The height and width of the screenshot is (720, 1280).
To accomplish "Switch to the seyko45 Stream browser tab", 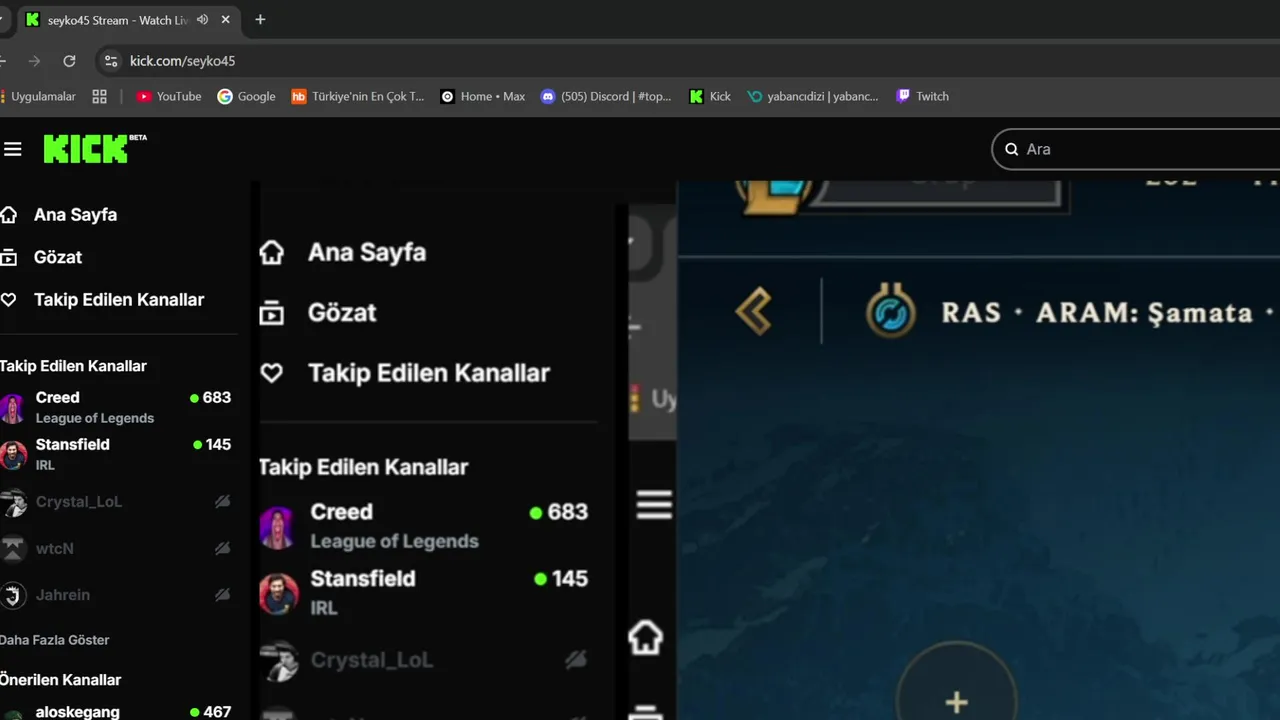I will pyautogui.click(x=128, y=20).
